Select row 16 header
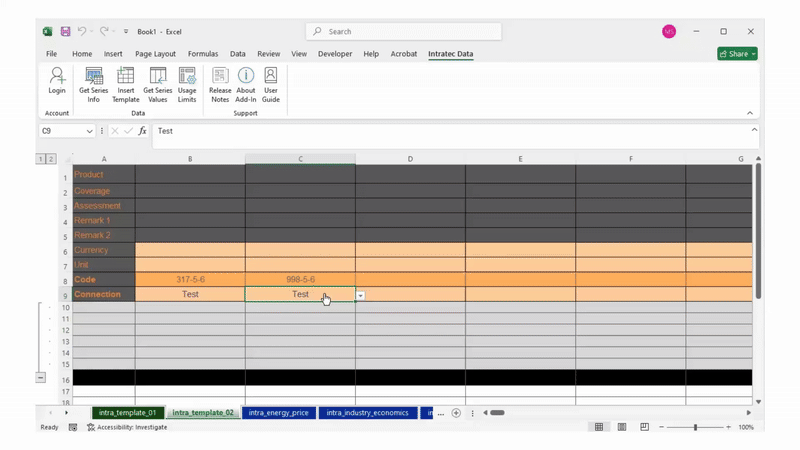Image resolution: width=800 pixels, height=450 pixels. (65, 380)
